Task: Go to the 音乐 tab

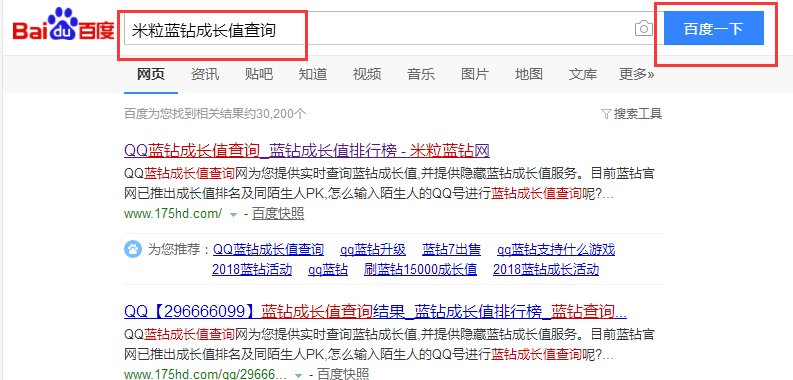Action: pos(421,74)
